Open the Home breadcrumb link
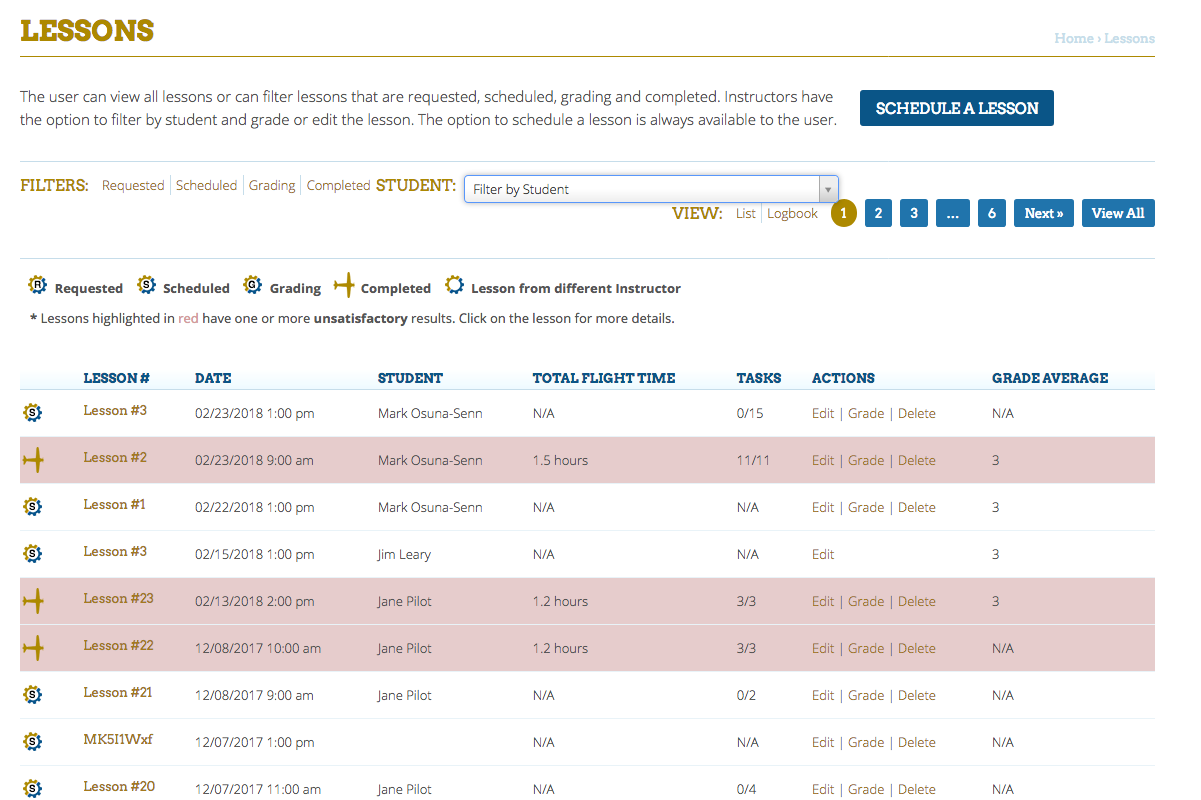The height and width of the screenshot is (800, 1201). tap(1073, 39)
